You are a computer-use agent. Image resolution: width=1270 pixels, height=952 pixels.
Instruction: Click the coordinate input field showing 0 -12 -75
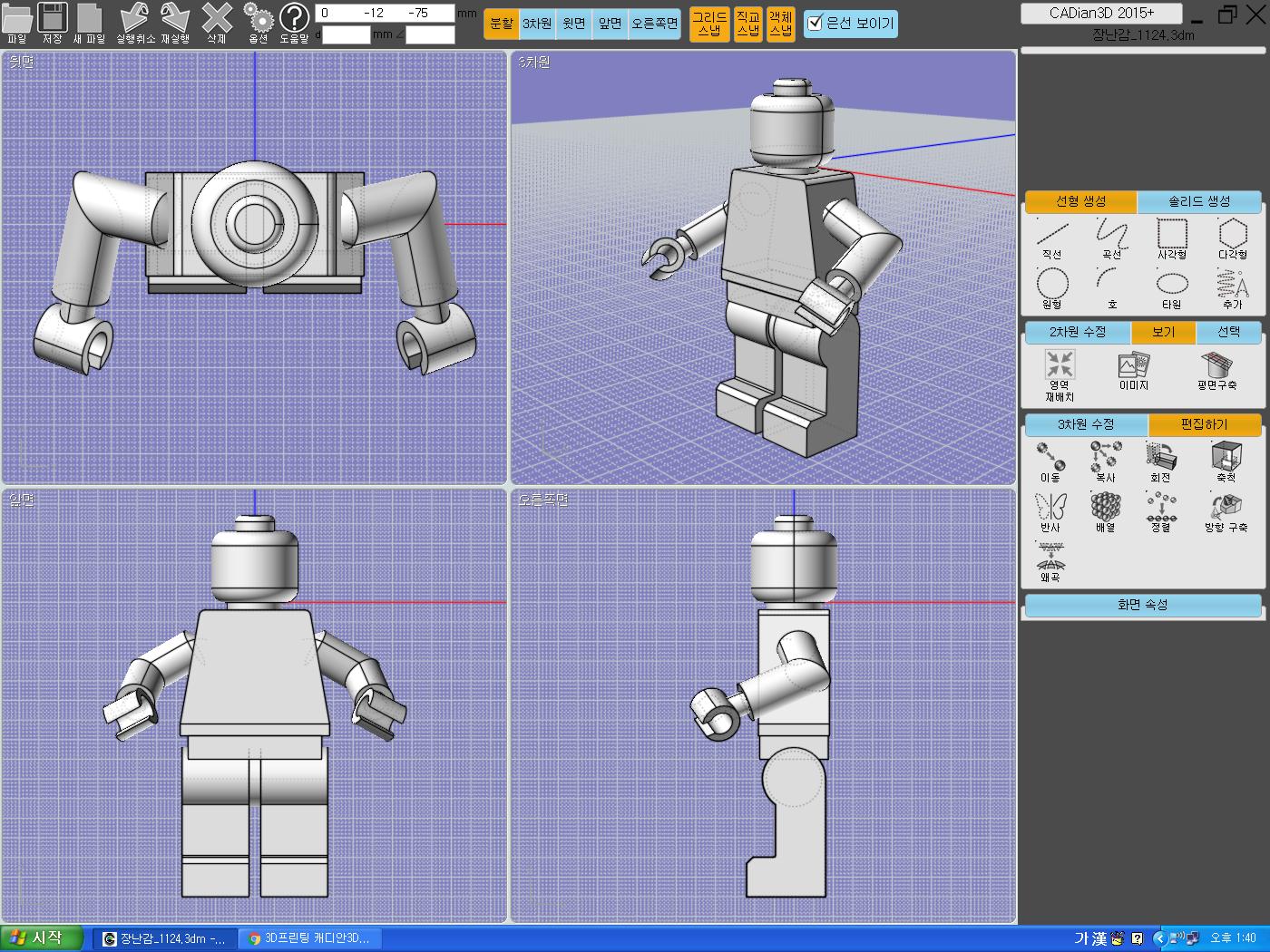[385, 14]
